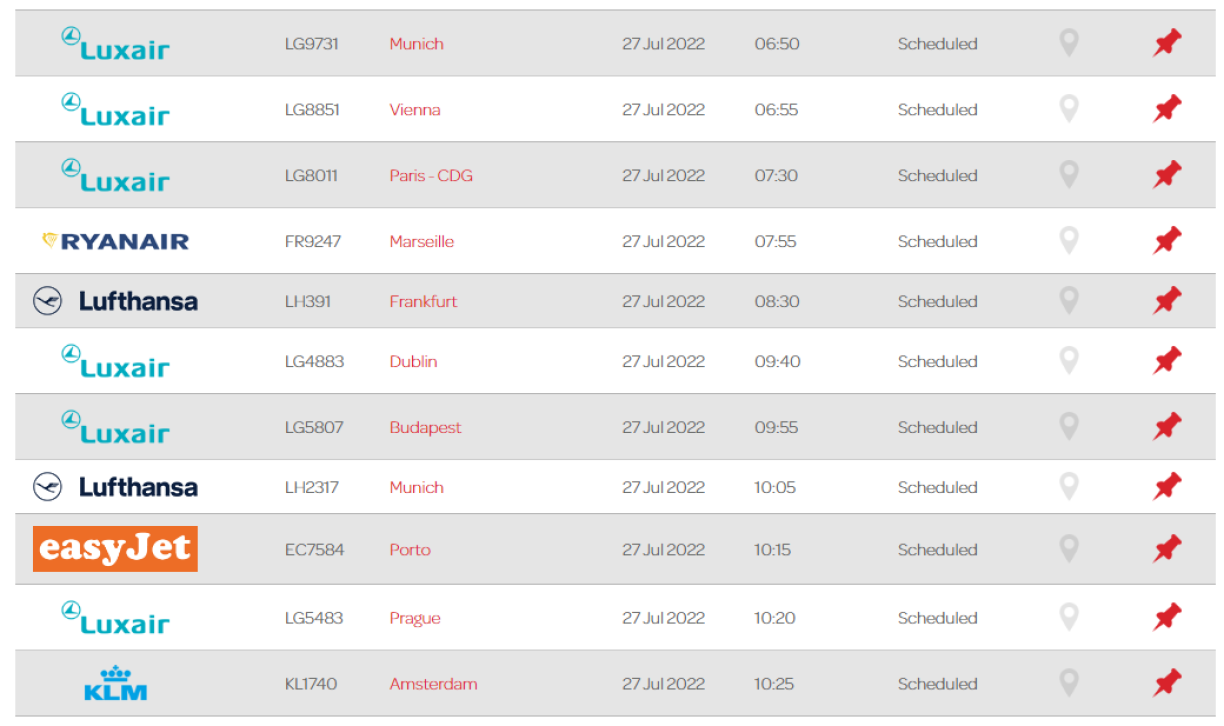Pin the Paris - CDG flight LG8011

[1166, 176]
